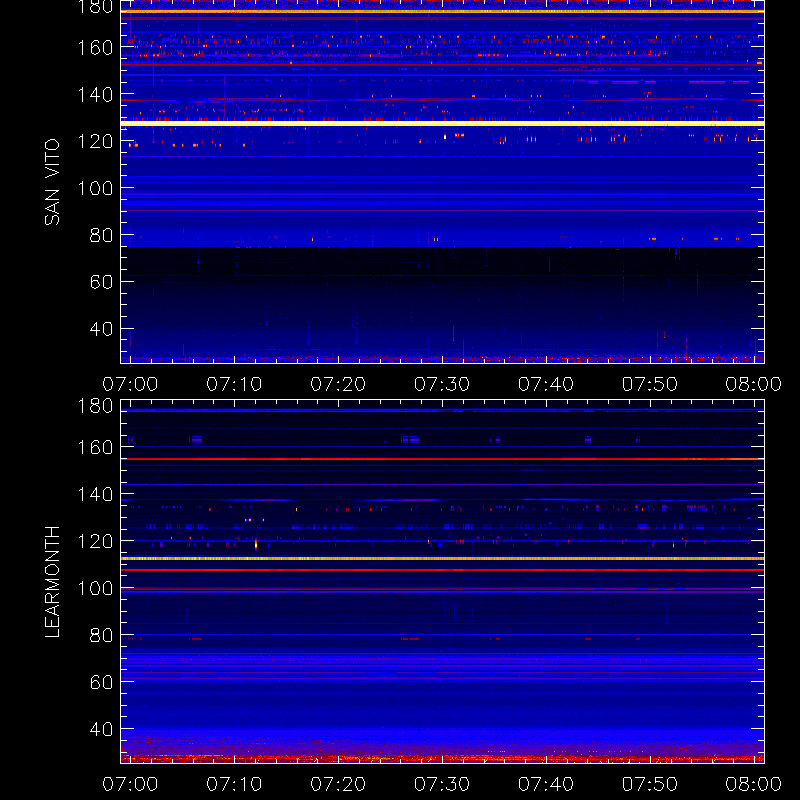Click 07:10 time label under LEARMONTH plot
800x800 pixels.
coord(234,784)
